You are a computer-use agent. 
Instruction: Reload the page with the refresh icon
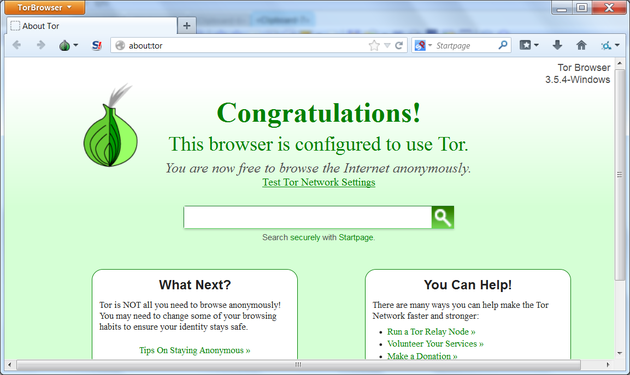(399, 45)
